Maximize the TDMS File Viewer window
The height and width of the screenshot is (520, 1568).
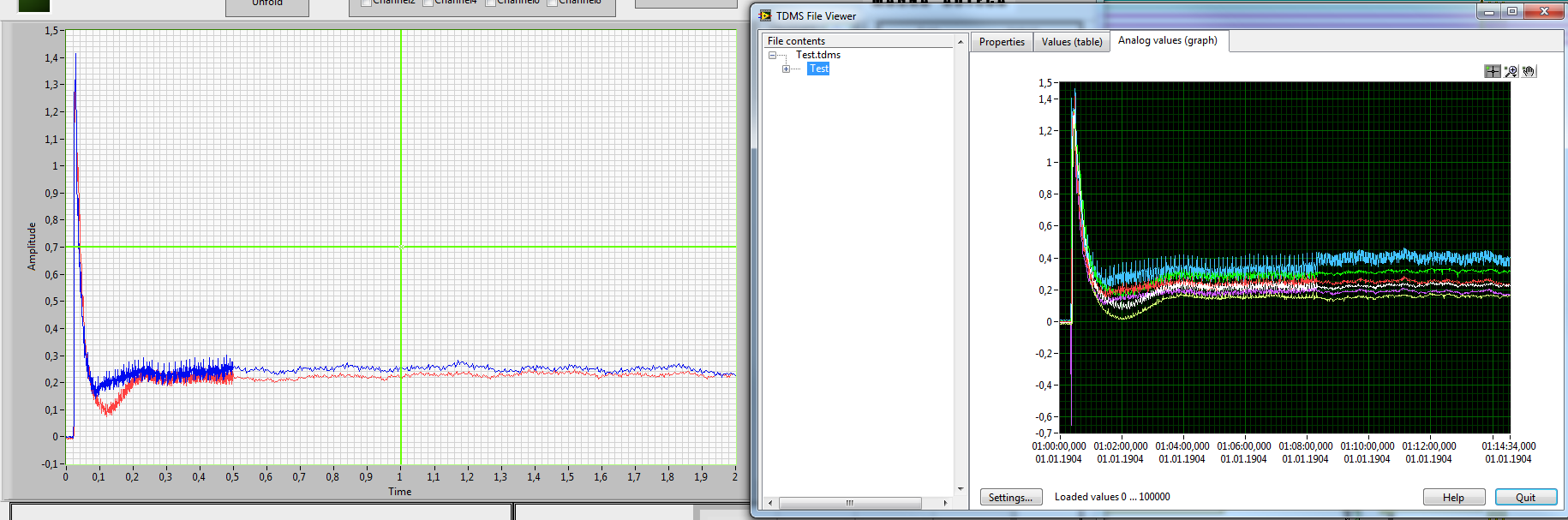(x=1512, y=11)
